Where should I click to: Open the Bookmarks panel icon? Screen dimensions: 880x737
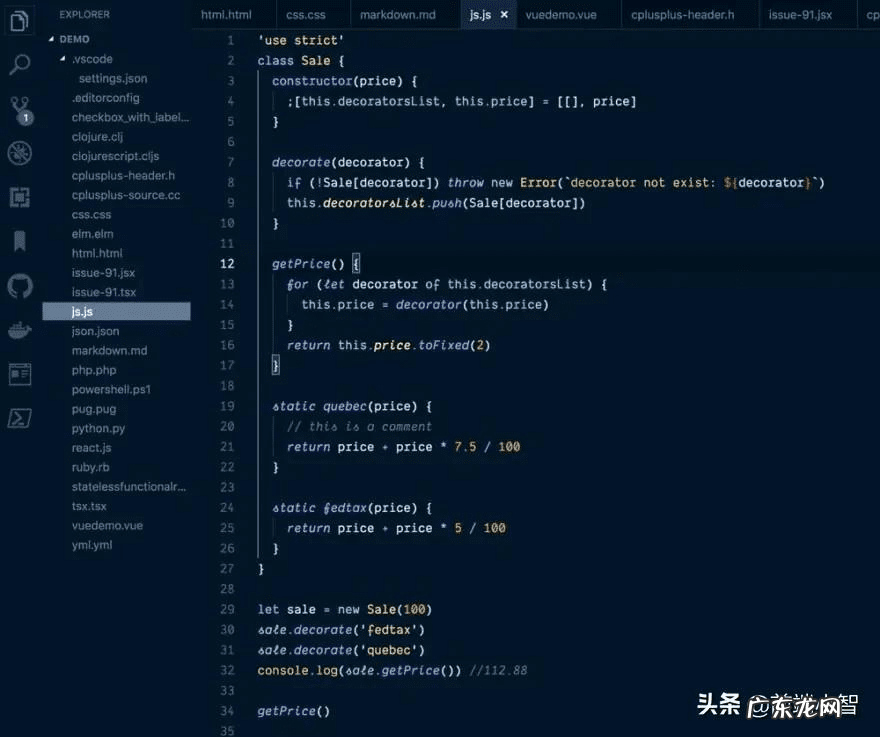19,241
